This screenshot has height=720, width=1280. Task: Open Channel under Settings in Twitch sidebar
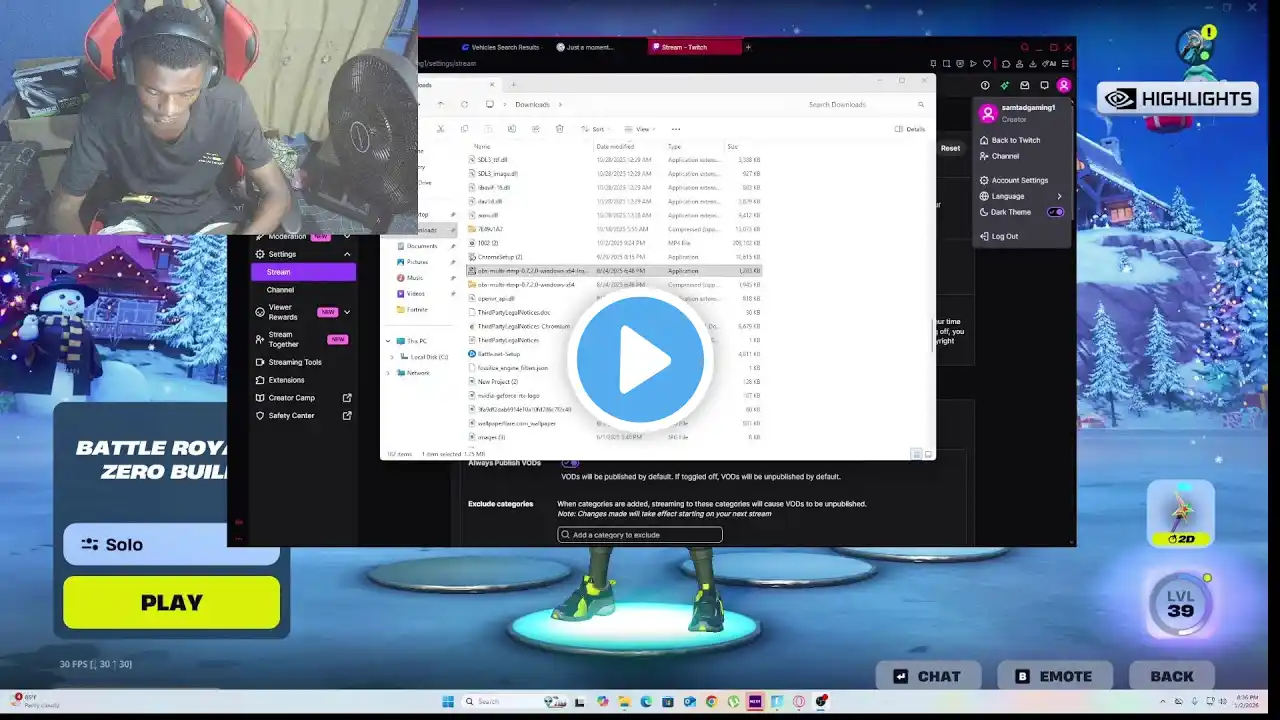[x=280, y=290]
